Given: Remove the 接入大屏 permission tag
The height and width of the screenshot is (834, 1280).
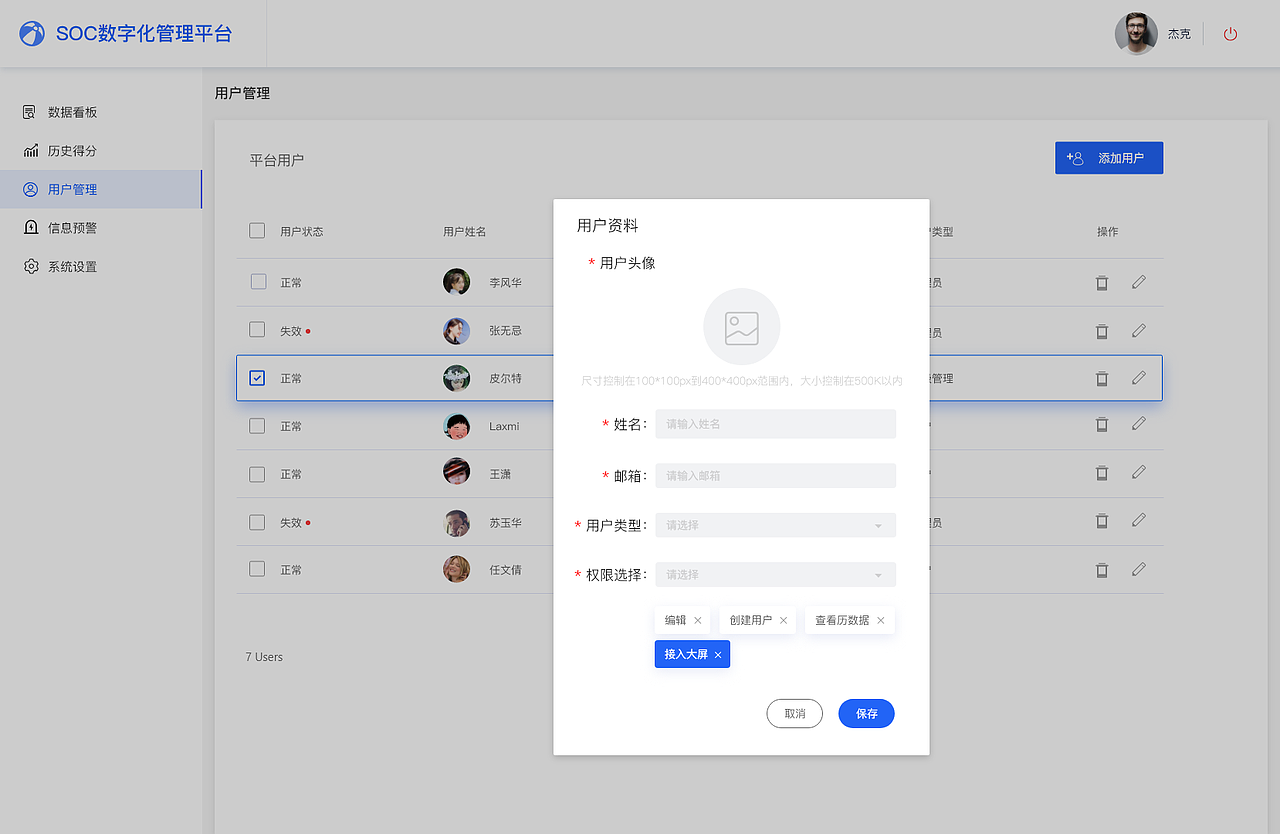Looking at the screenshot, I should 718,654.
